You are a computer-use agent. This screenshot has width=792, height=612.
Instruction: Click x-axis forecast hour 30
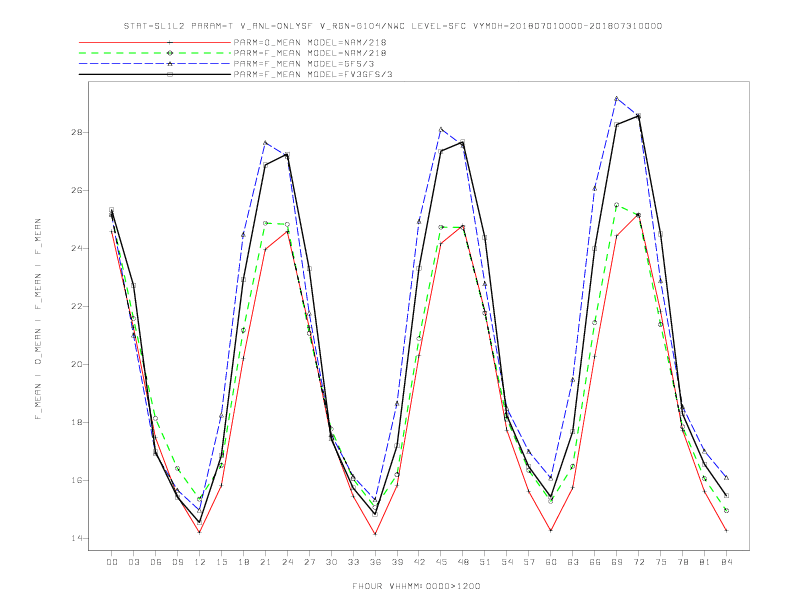(331, 562)
